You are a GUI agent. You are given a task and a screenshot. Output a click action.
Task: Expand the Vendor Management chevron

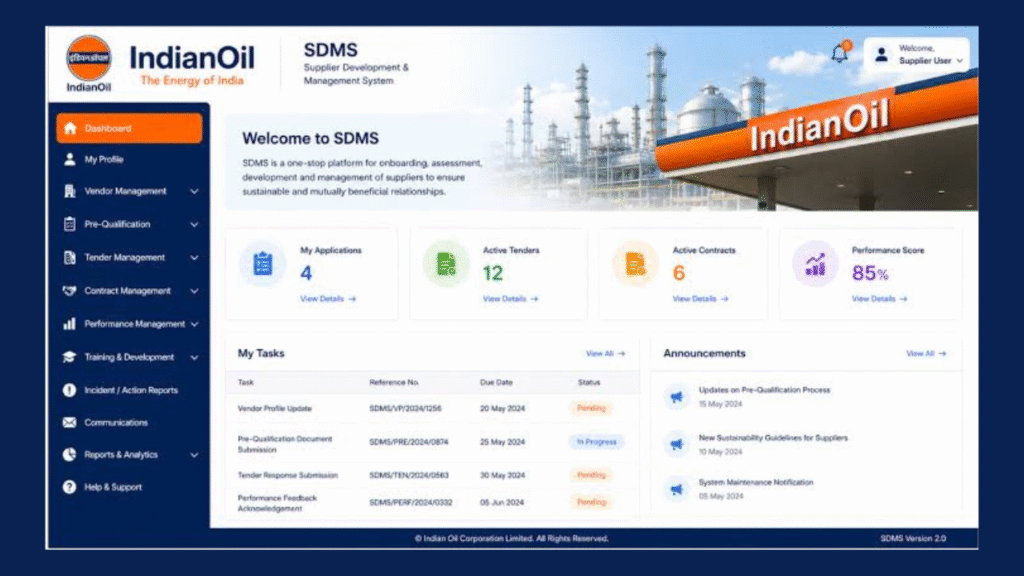click(194, 191)
